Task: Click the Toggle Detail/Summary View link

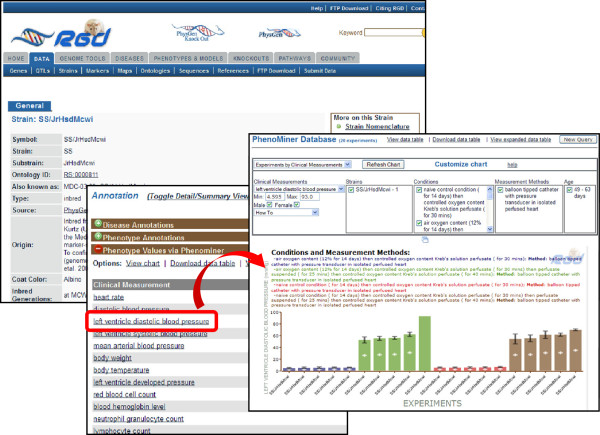Action: [x=198, y=196]
